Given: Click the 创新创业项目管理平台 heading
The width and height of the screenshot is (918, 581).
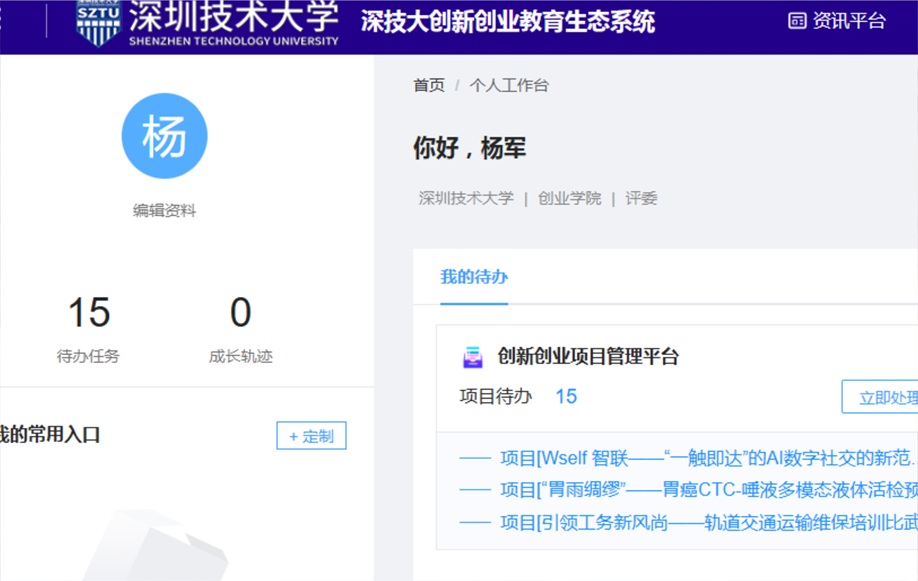Looking at the screenshot, I should pyautogui.click(x=592, y=355).
